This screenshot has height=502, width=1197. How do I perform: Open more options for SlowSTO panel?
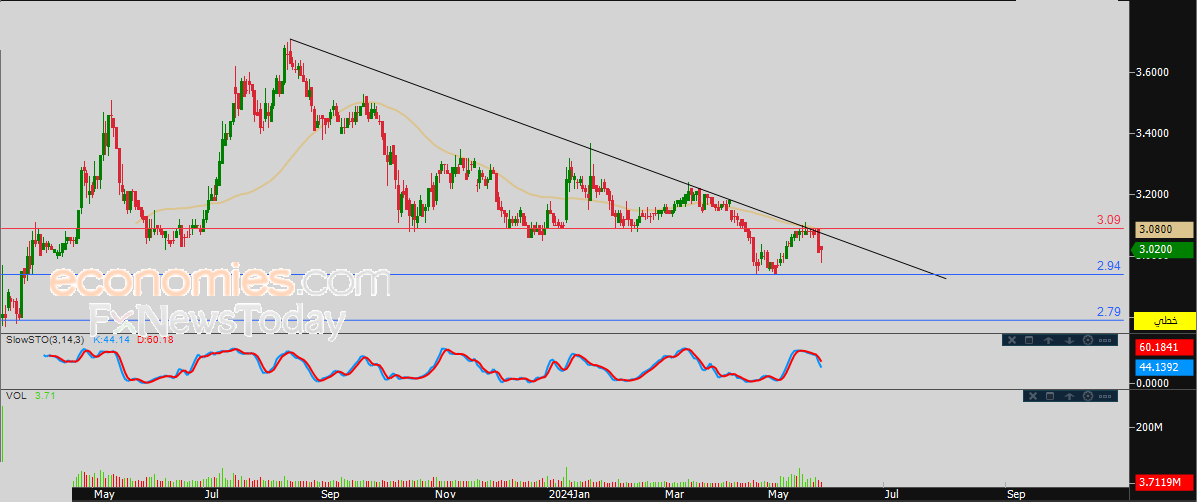[1105, 340]
